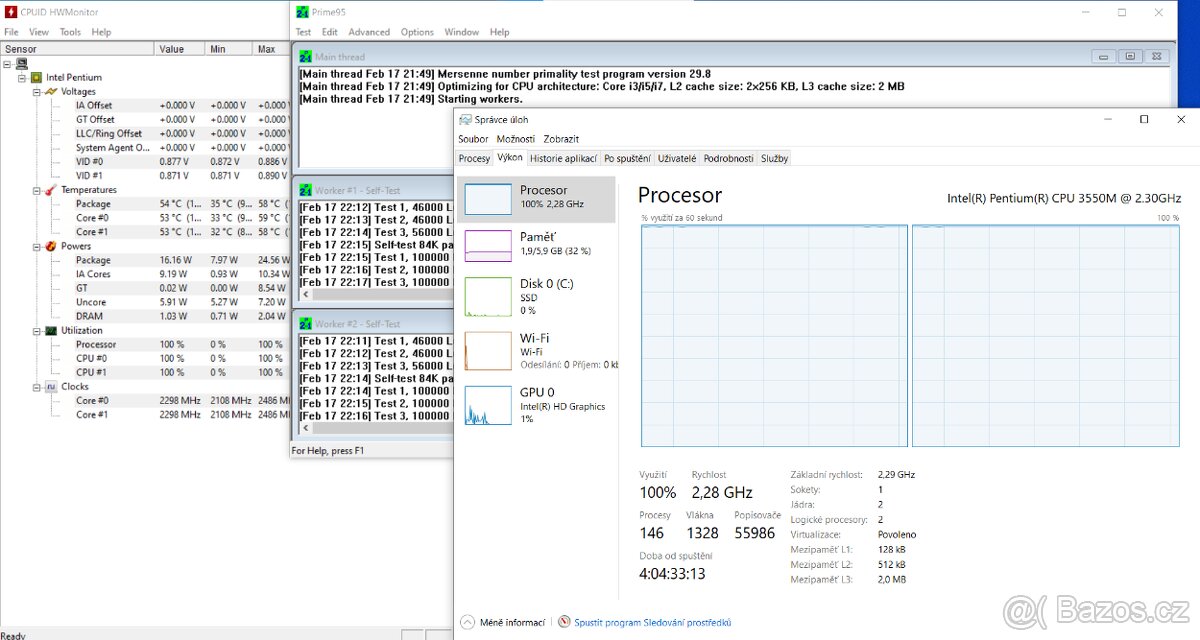Screen dimensions: 1200x640
Task: Select the Intel Pentium chip icon
Action: [x=36, y=77]
